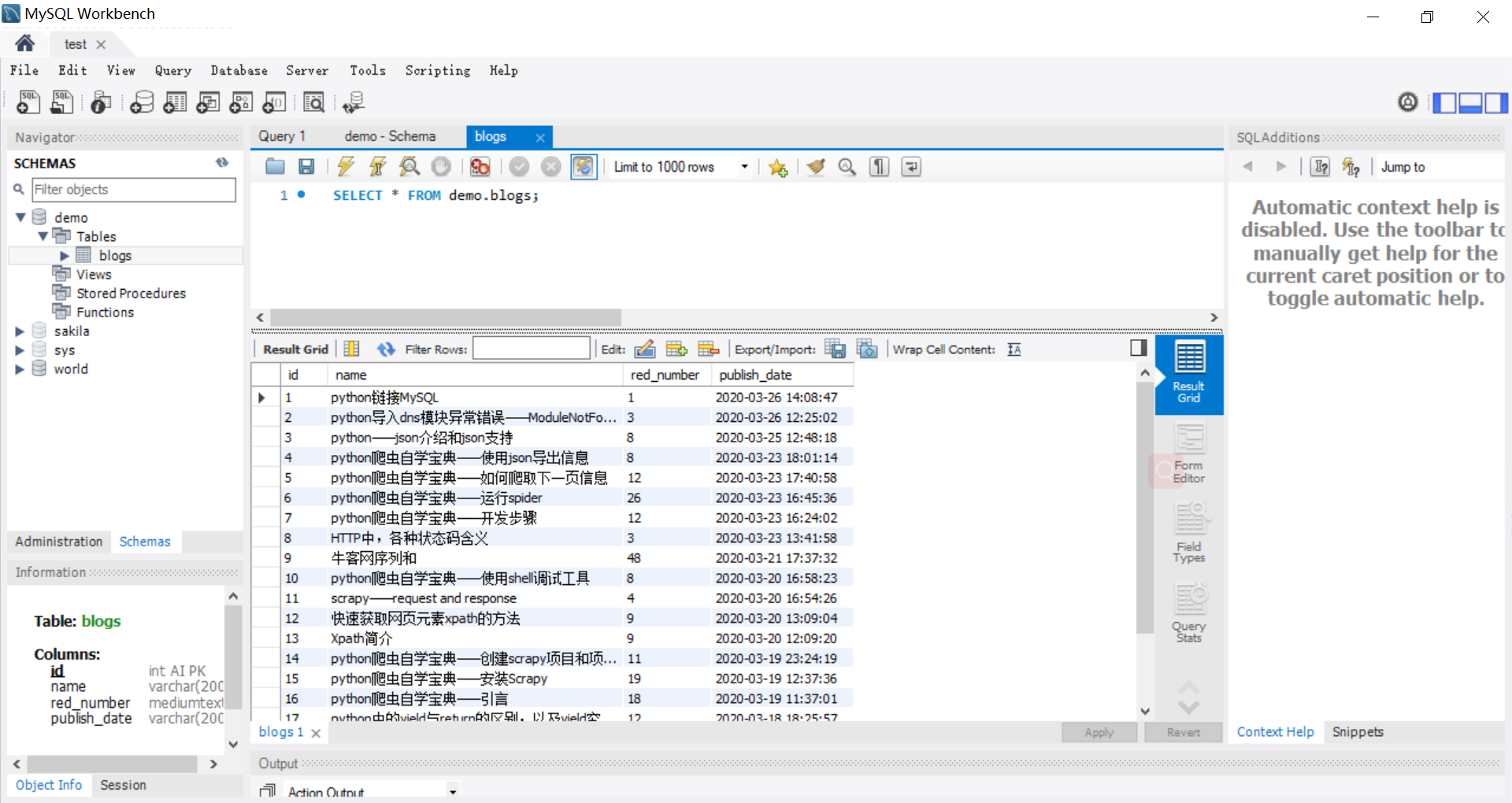The image size is (1512, 803).
Task: Toggle wrap cell content
Action: (x=1014, y=350)
